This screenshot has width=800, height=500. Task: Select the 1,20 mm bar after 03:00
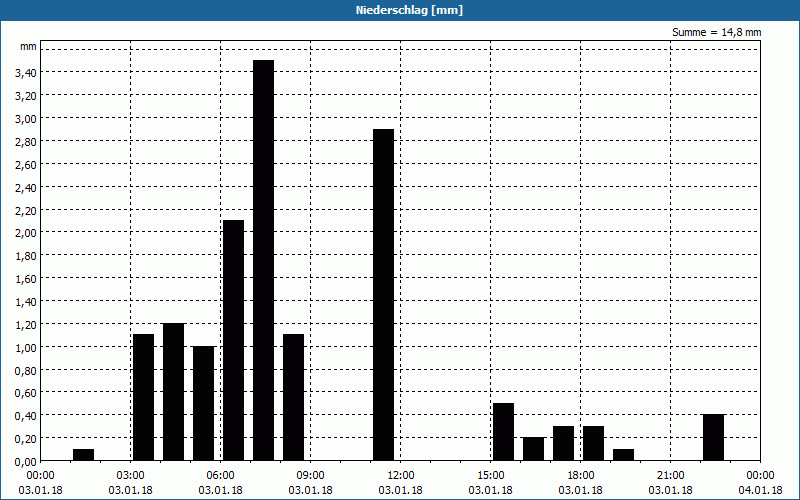click(173, 392)
